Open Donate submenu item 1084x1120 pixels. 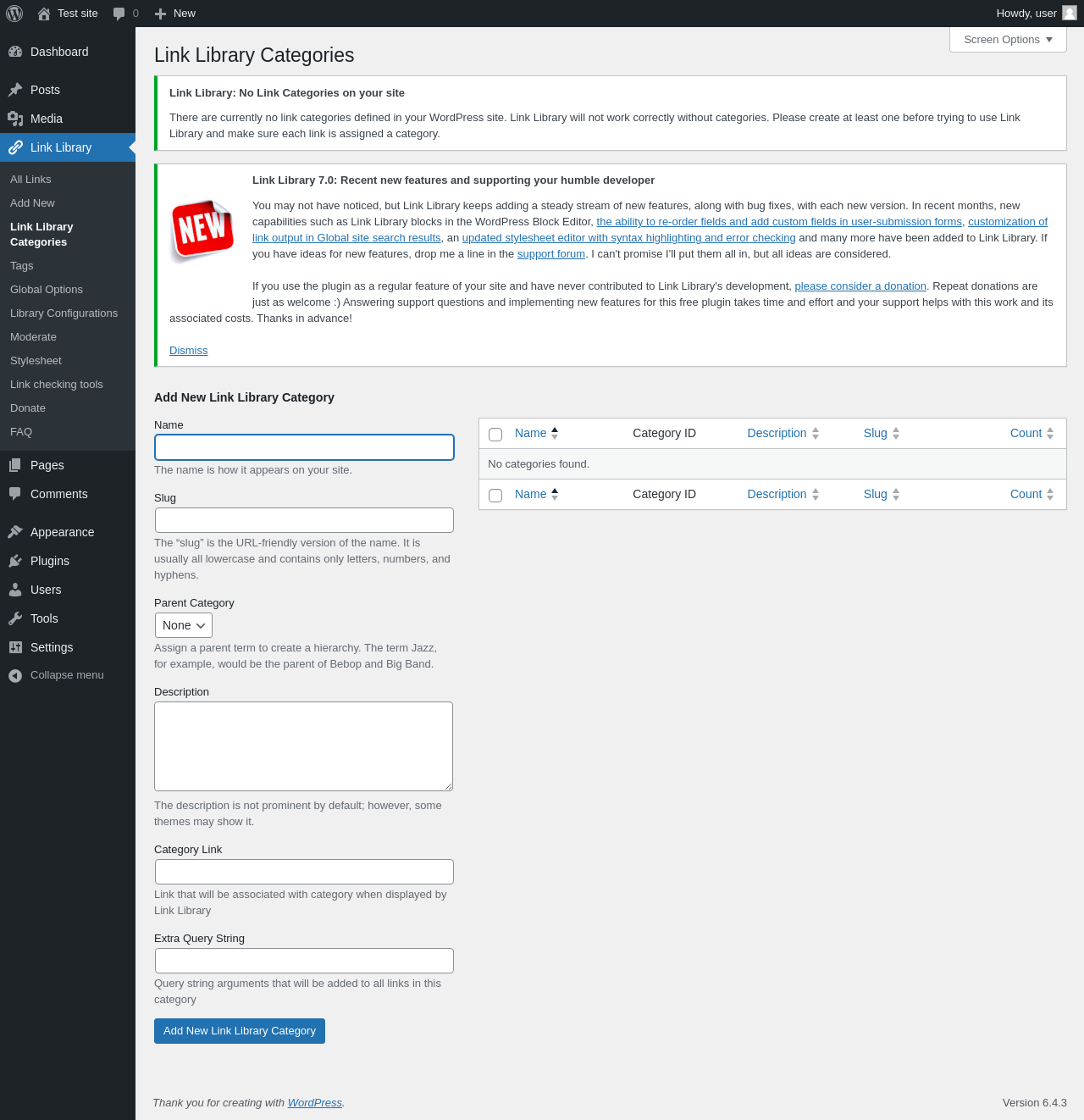28,408
